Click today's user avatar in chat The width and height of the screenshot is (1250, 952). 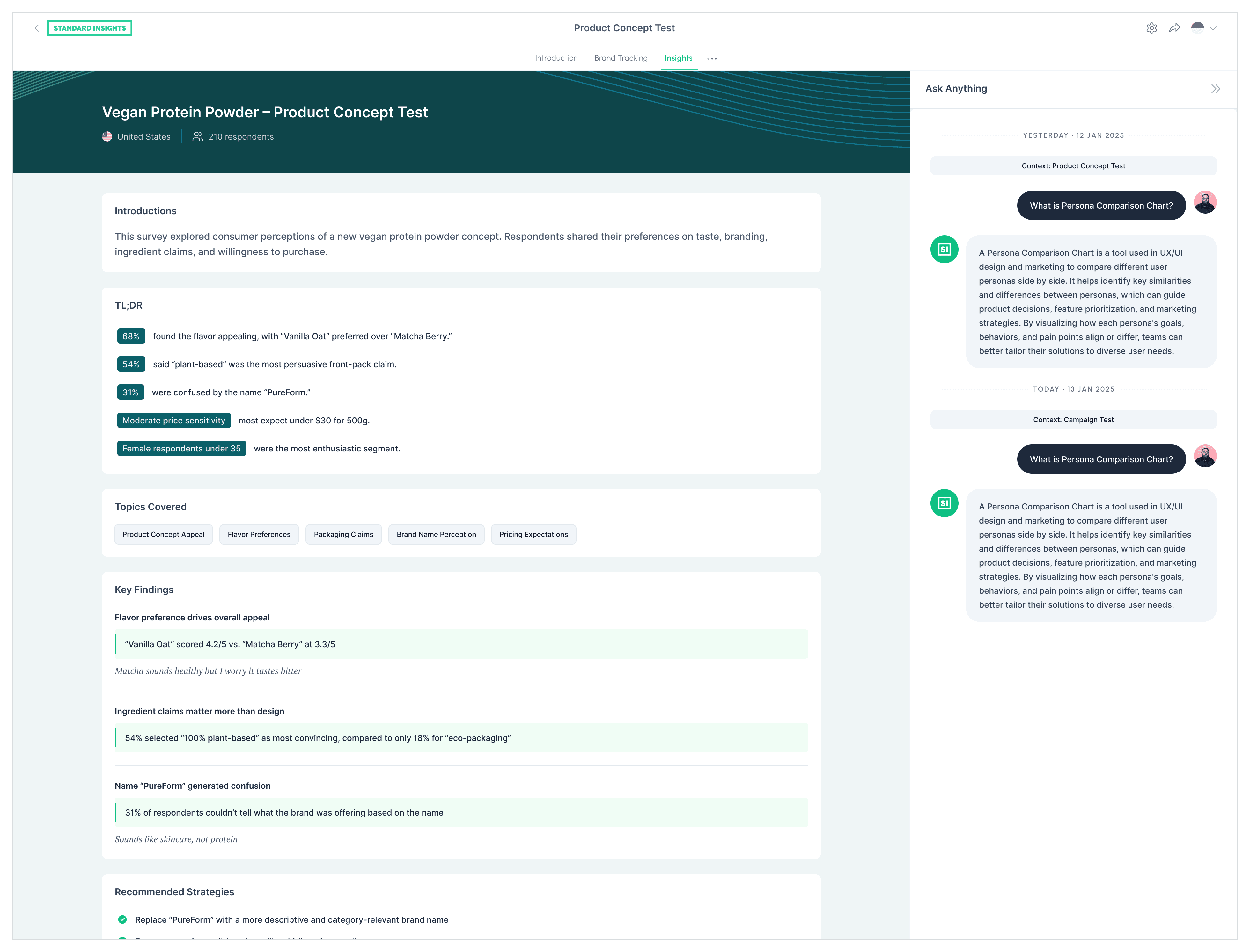click(1205, 456)
